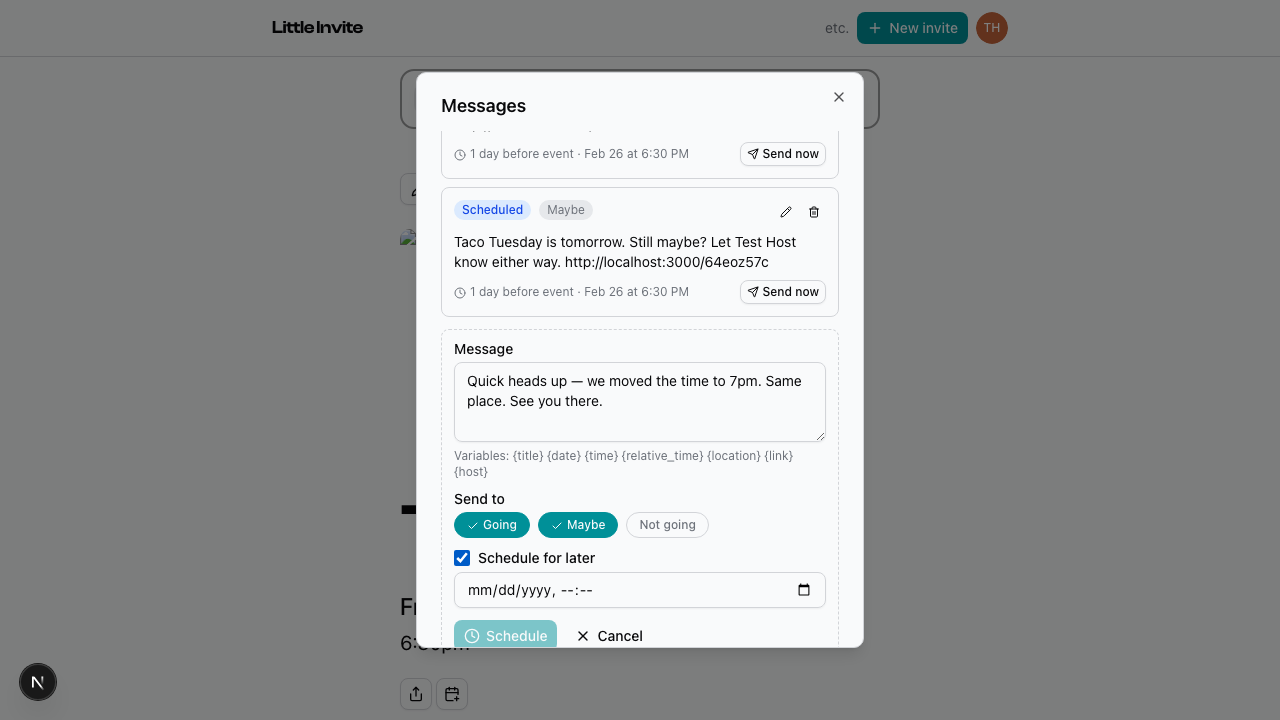Enable the Not going recipient chip
The width and height of the screenshot is (1280, 720).
pyautogui.click(x=667, y=525)
